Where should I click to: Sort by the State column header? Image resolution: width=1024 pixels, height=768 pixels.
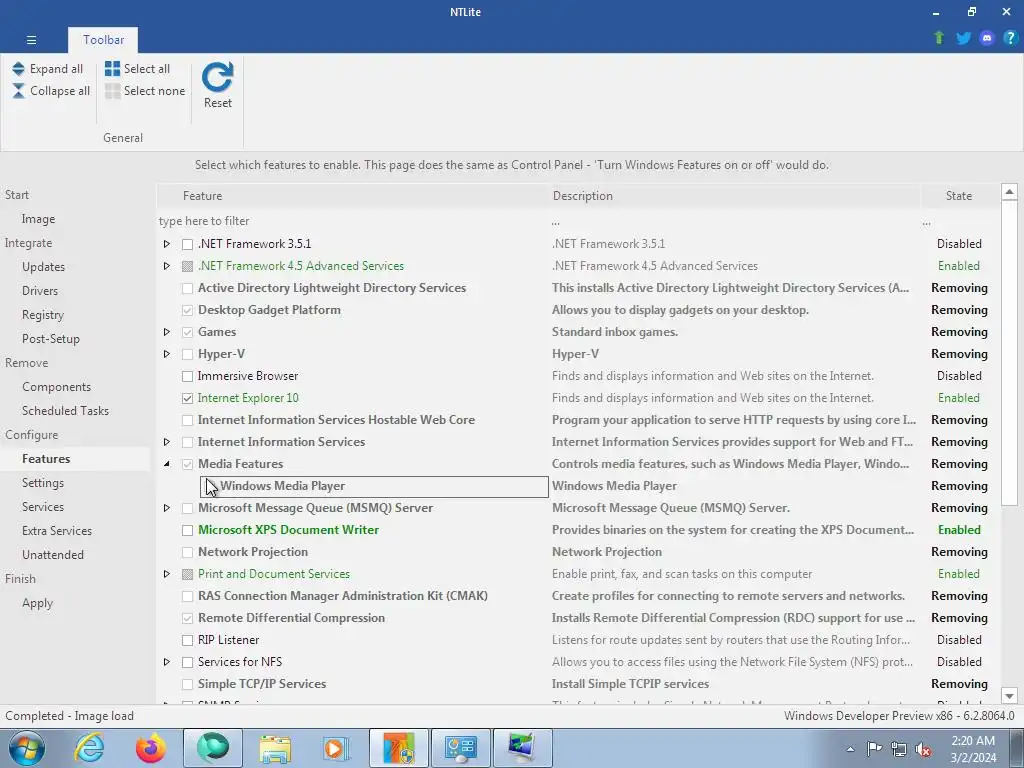pyautogui.click(x=959, y=196)
